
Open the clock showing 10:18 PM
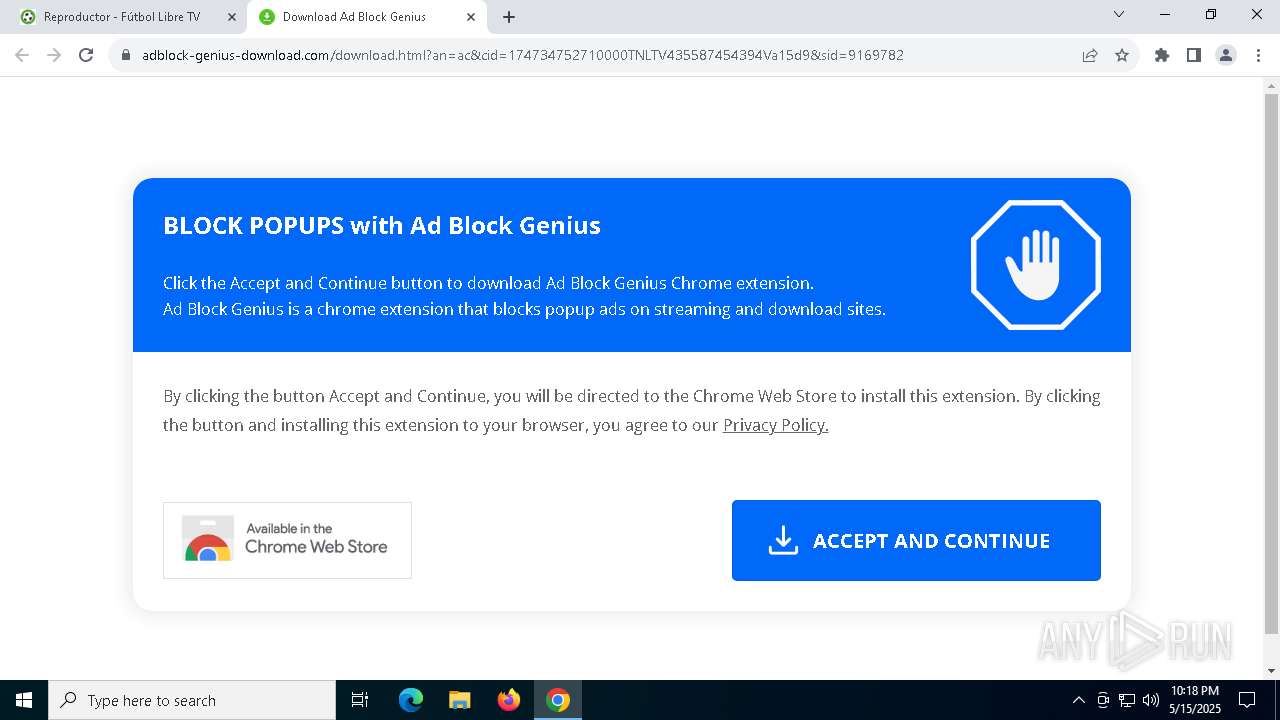coord(1195,700)
